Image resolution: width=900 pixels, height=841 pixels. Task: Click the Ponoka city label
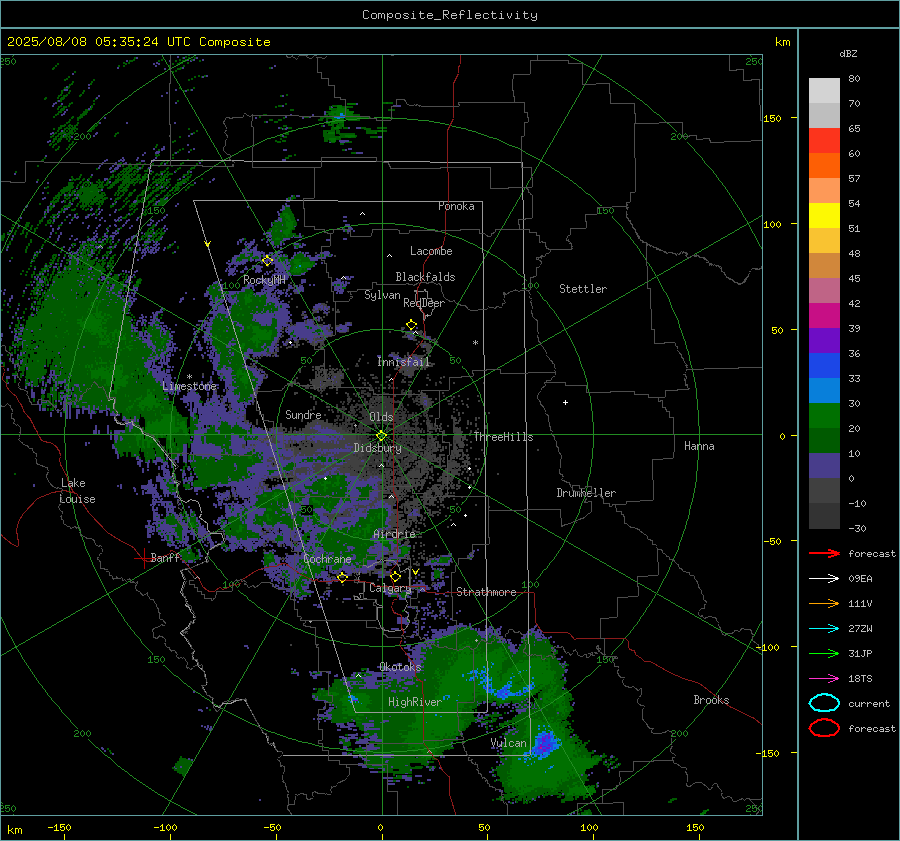[x=456, y=206]
